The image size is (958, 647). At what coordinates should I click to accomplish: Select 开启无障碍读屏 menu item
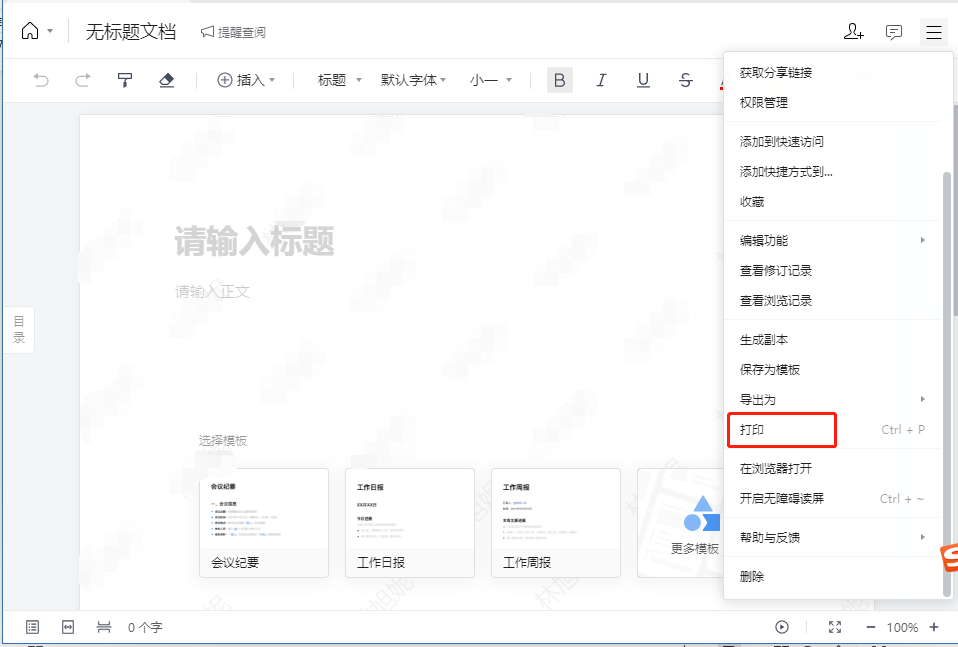tap(833, 499)
